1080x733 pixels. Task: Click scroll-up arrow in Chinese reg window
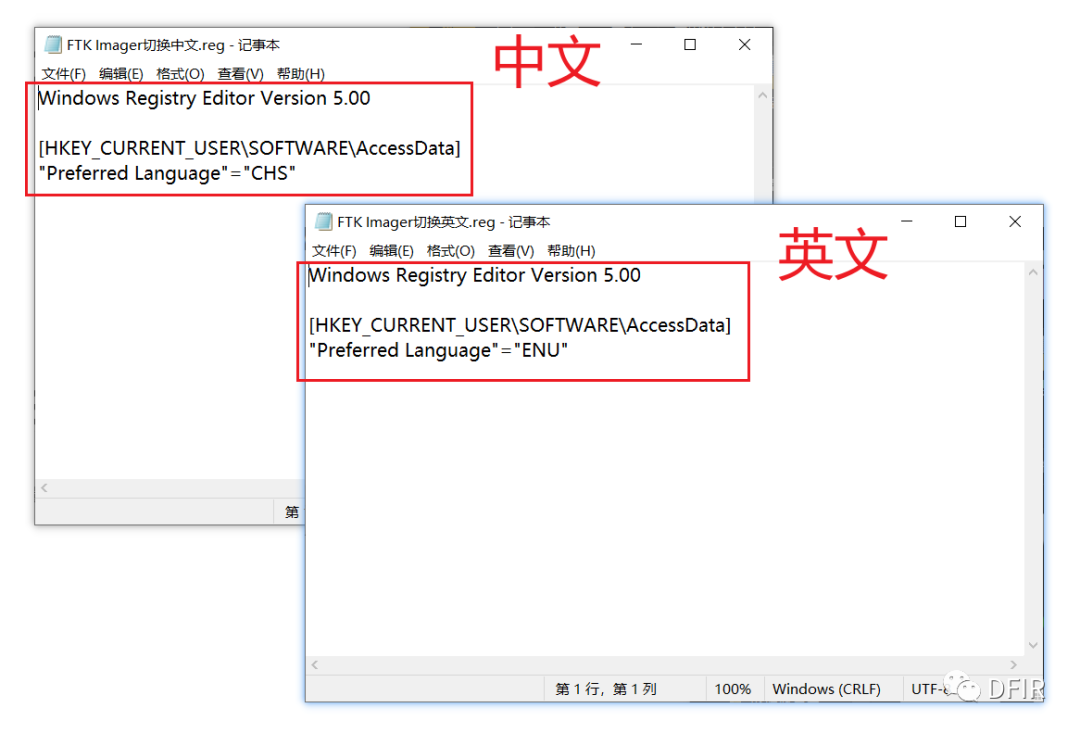tap(762, 96)
